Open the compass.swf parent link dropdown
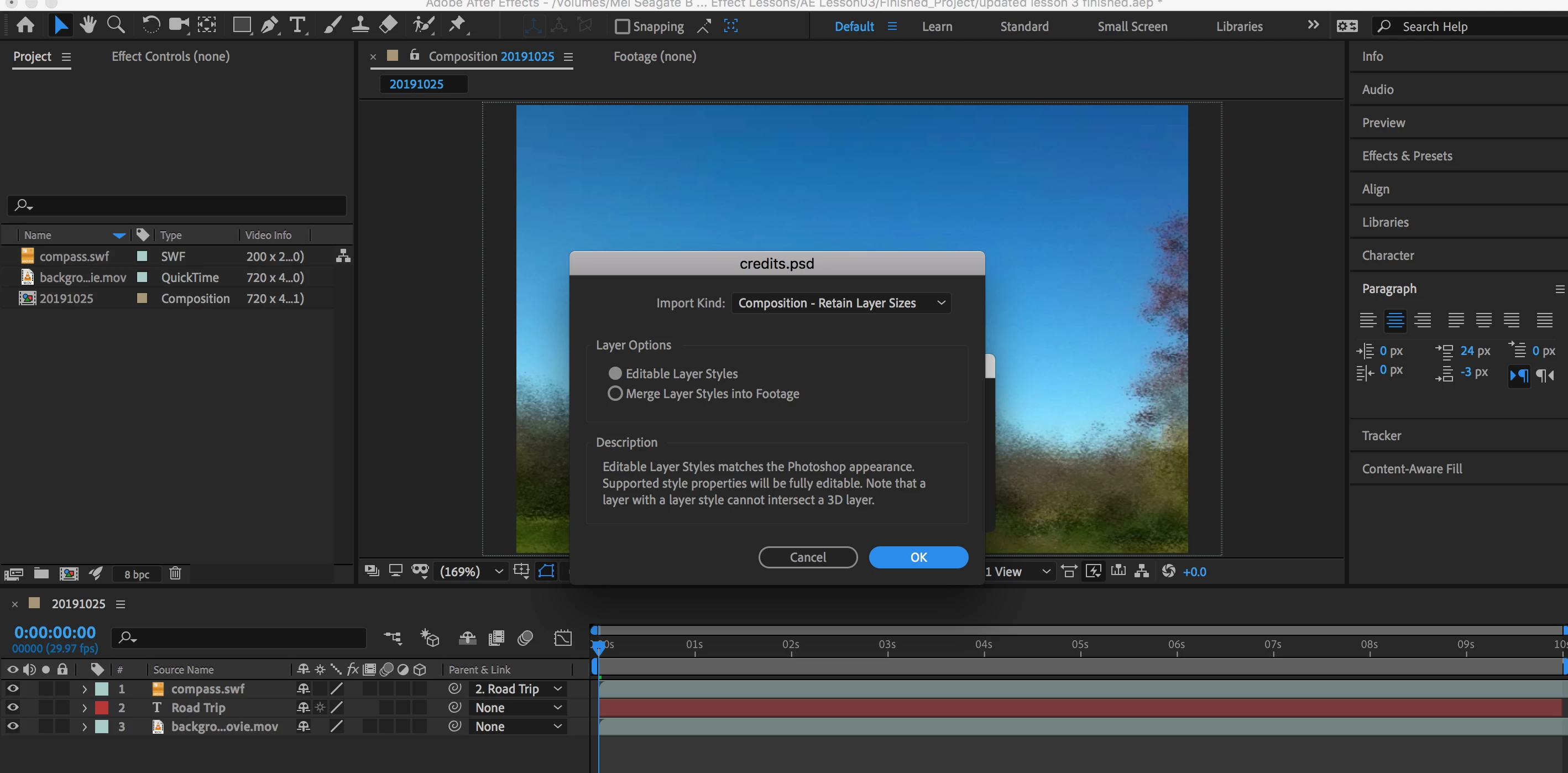Viewport: 1568px width, 773px height. point(518,689)
